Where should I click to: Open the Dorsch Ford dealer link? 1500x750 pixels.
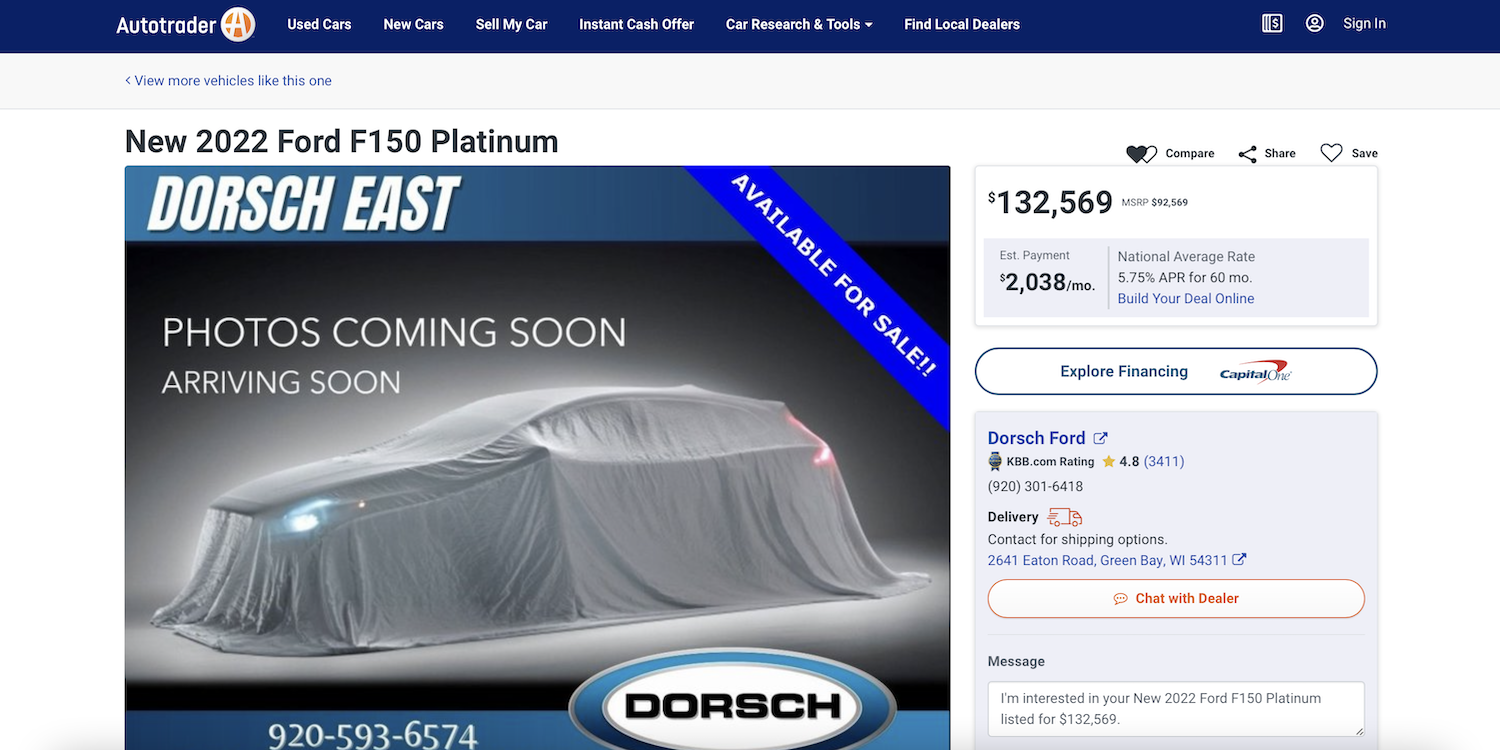[x=1036, y=438]
